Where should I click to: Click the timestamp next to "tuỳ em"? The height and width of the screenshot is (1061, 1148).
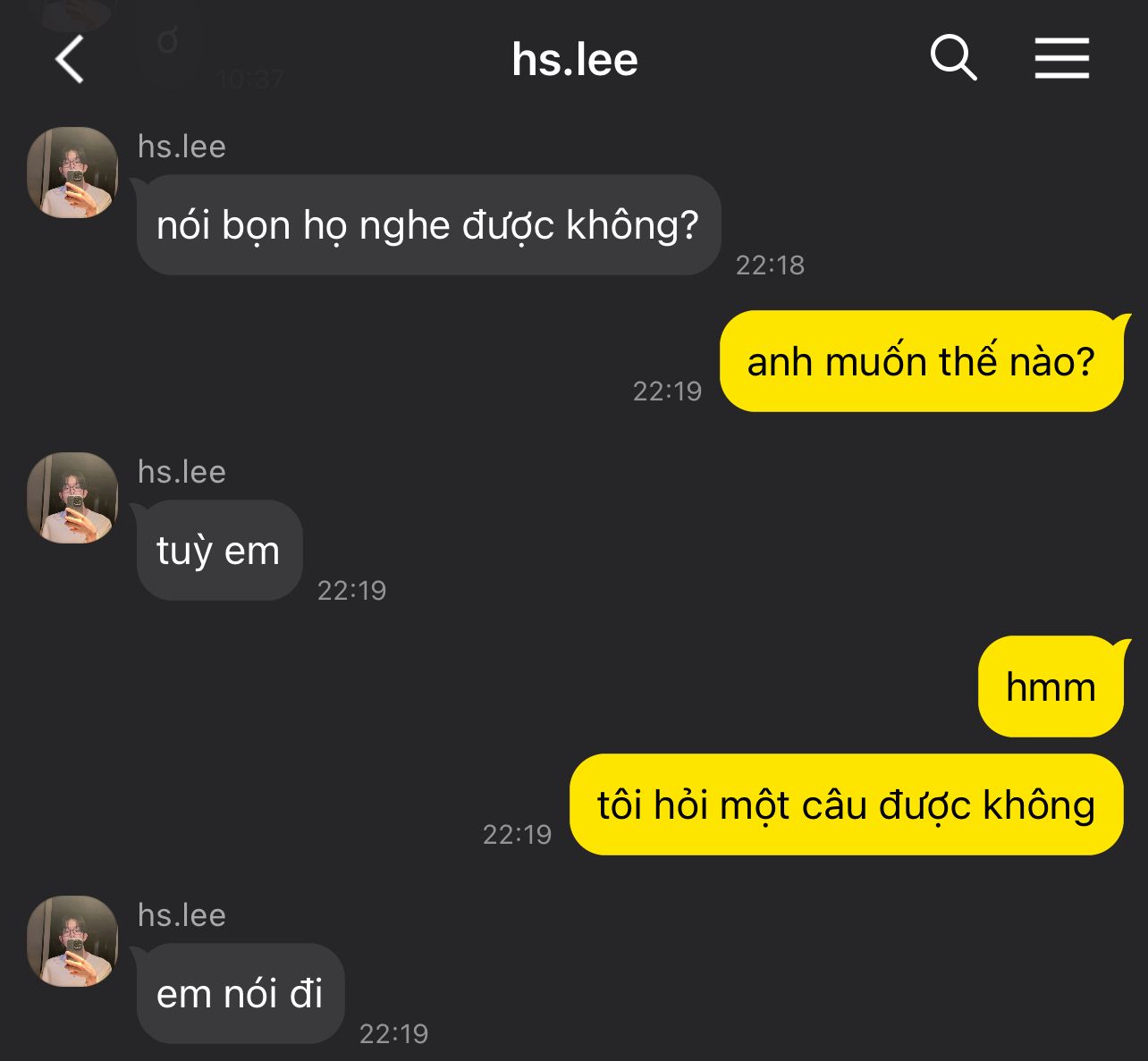point(351,591)
